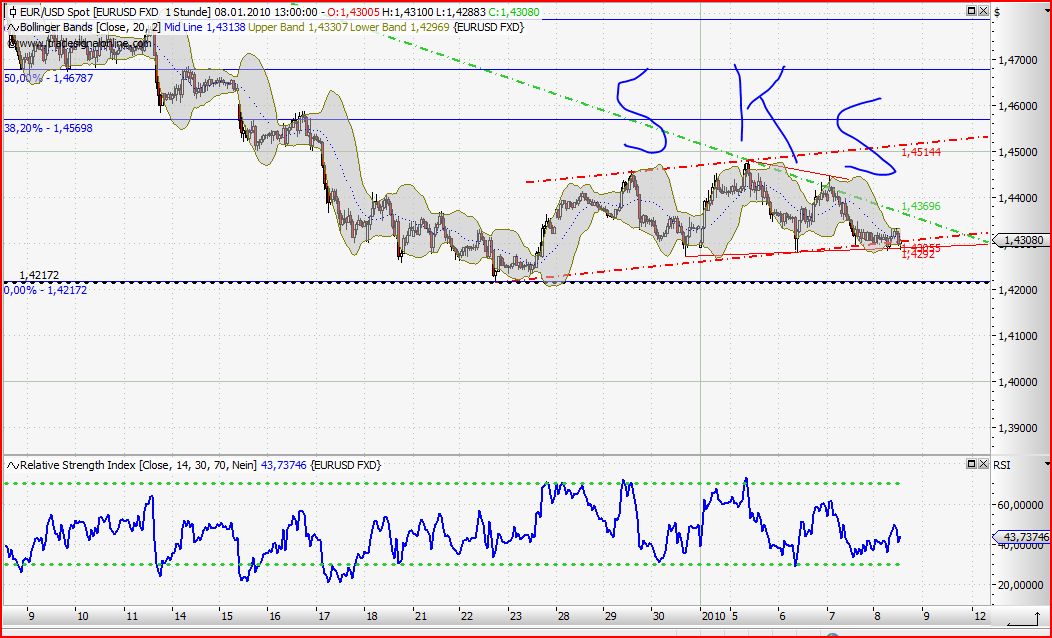The height and width of the screenshot is (638, 1052).
Task: Click the axis scaling arrows icon at bottom-right corner
Action: coord(1023,617)
